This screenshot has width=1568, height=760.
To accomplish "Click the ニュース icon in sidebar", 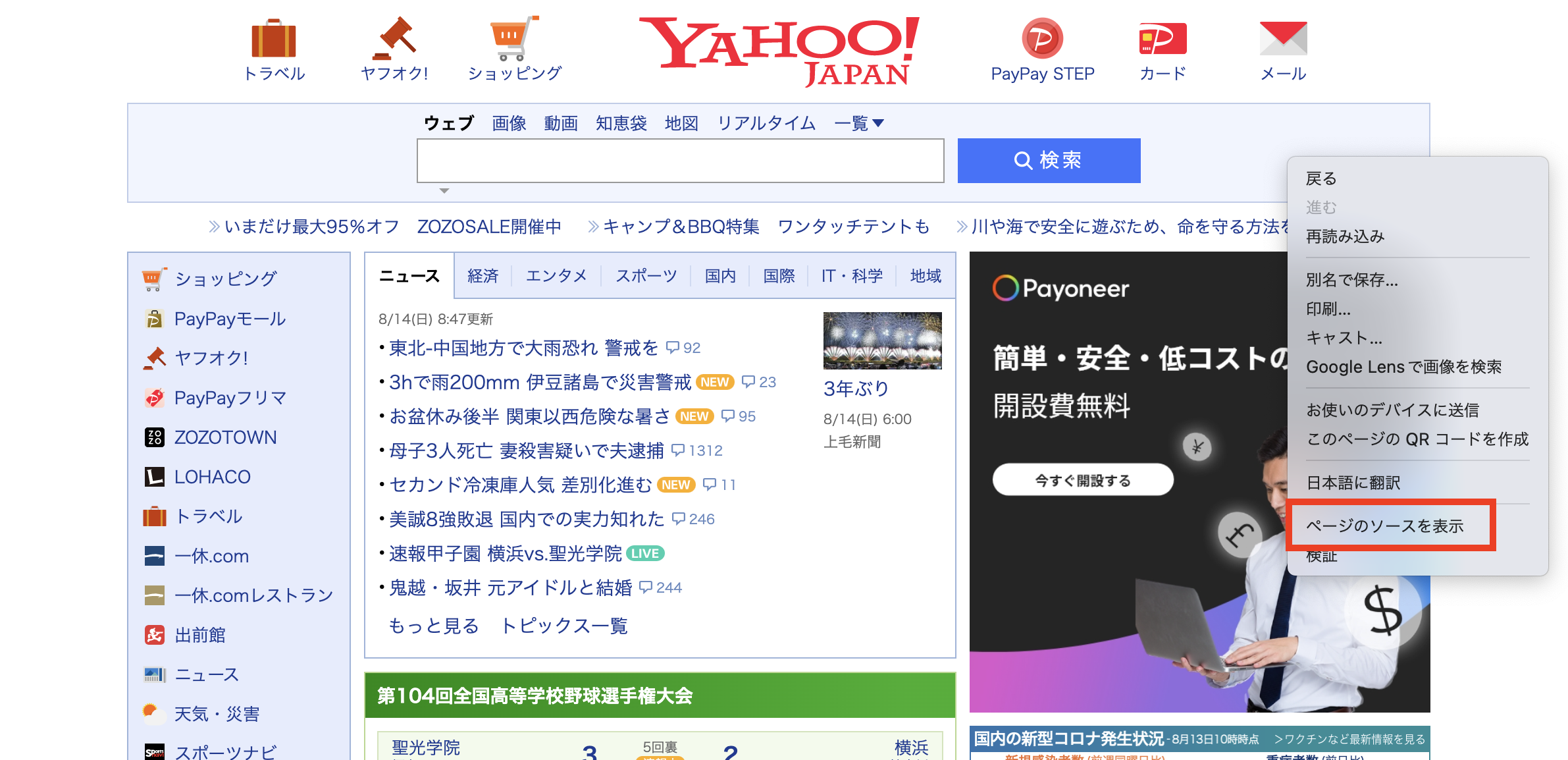I will (x=154, y=674).
